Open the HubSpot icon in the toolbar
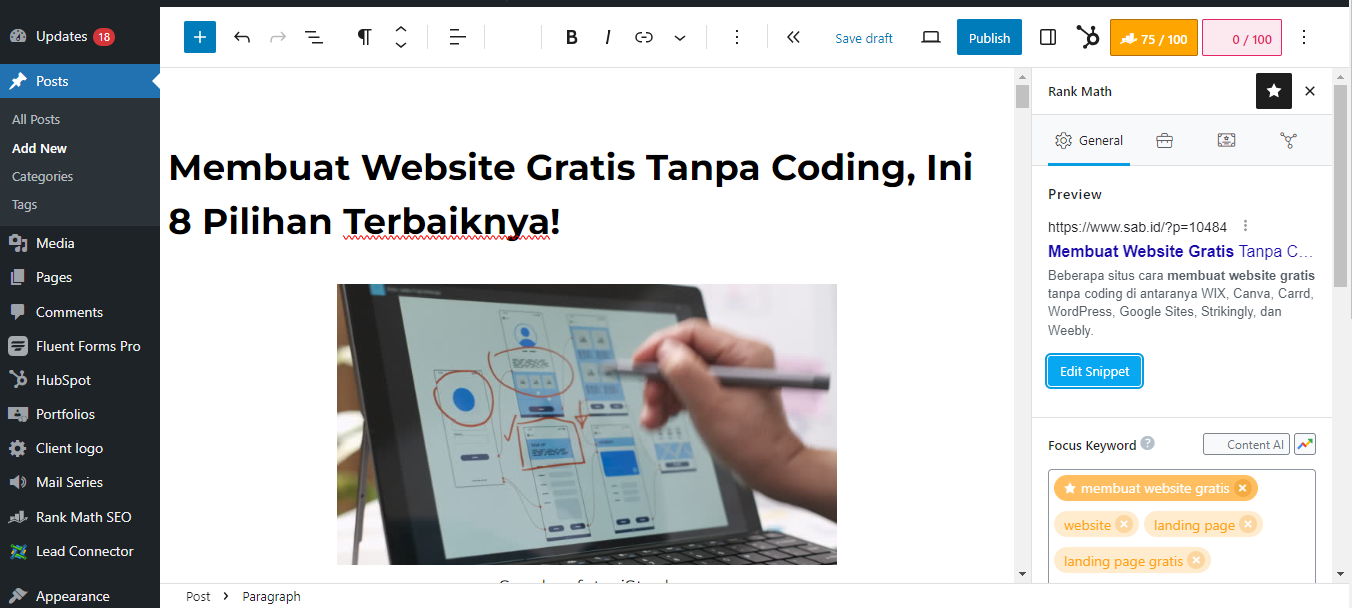 tap(1086, 37)
